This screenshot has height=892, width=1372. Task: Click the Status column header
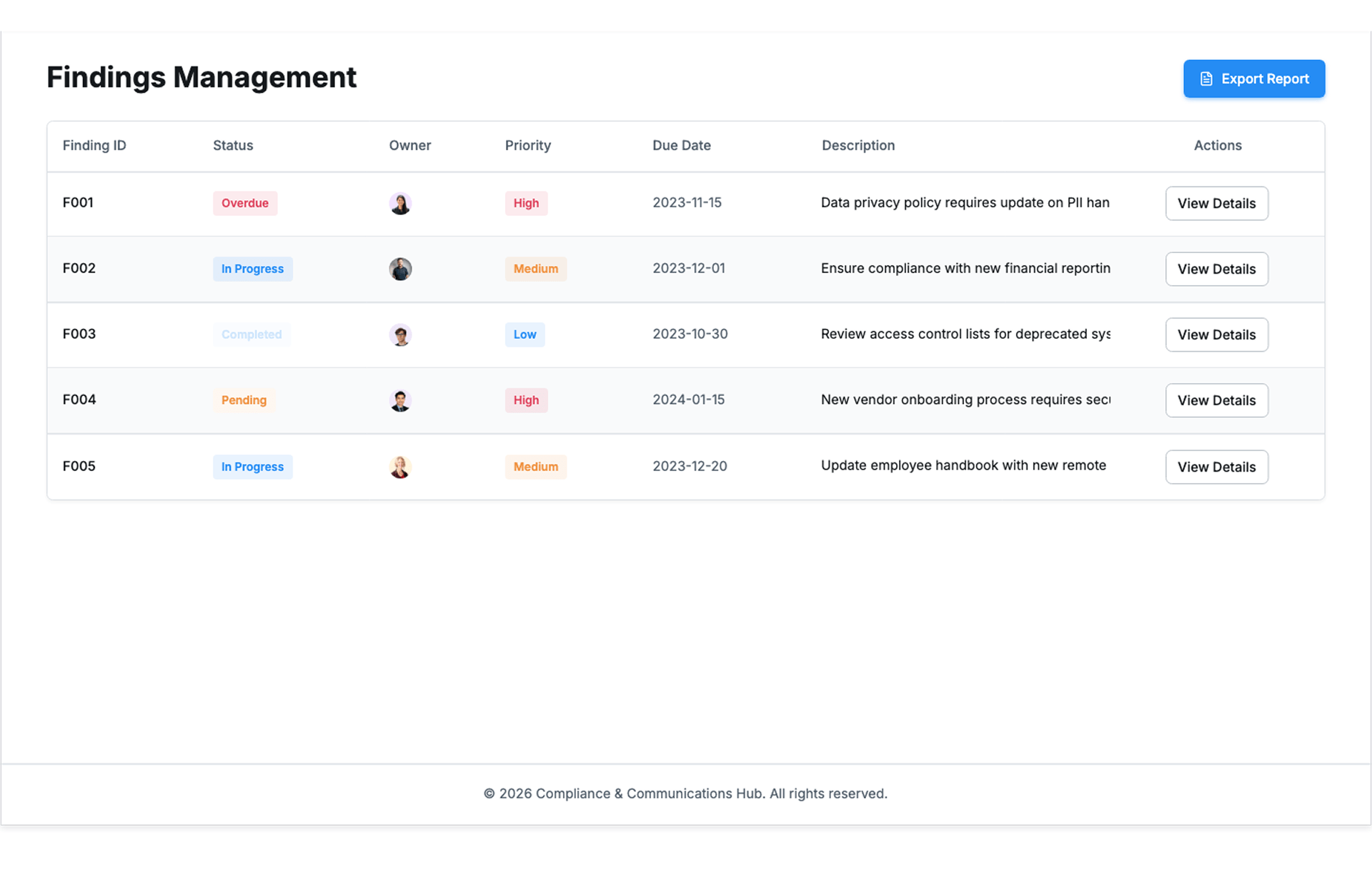(233, 146)
